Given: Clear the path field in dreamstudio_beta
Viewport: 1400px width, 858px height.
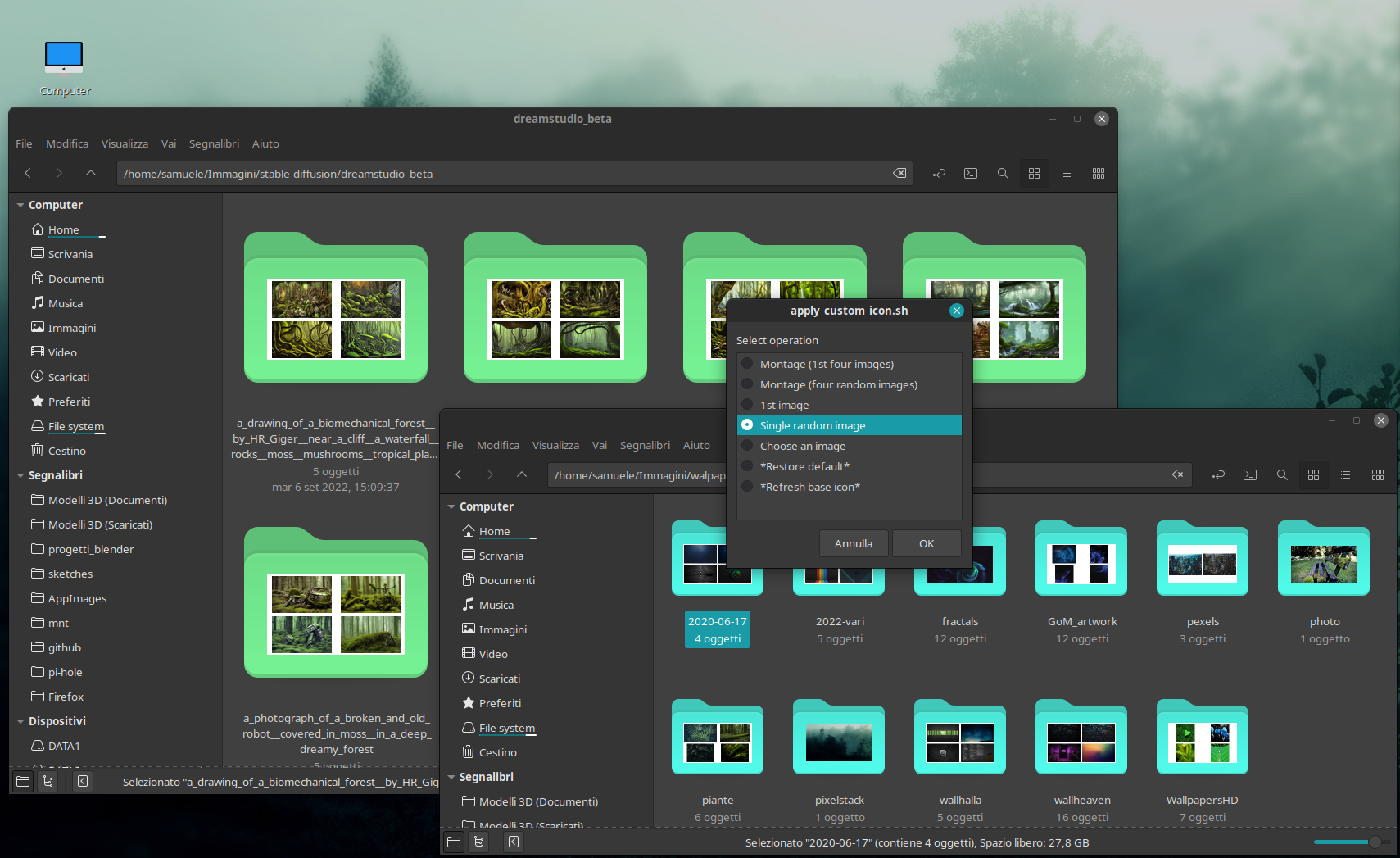Looking at the screenshot, I should [899, 174].
